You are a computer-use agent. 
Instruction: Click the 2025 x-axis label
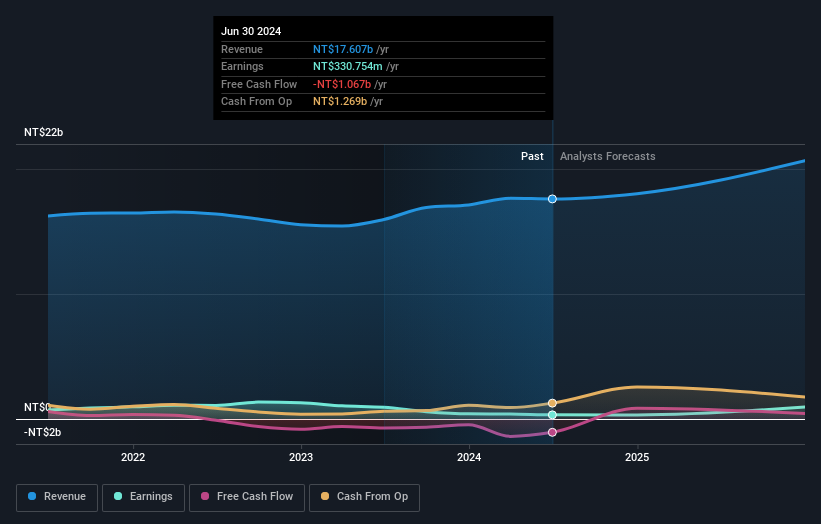pos(637,458)
